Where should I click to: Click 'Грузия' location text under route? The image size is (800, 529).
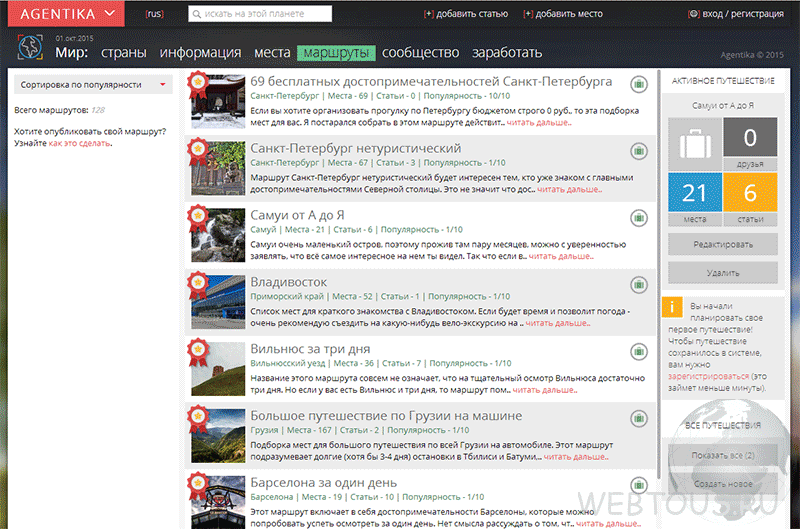coord(264,430)
